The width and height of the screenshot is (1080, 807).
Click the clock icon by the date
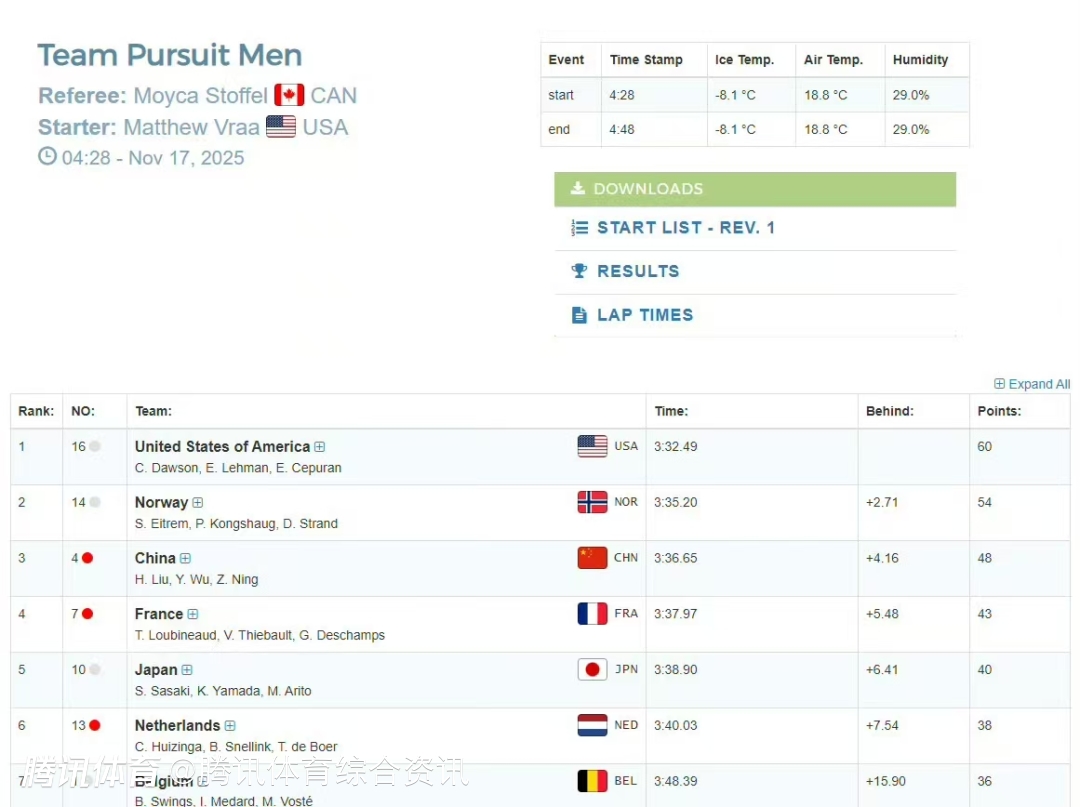[47, 156]
